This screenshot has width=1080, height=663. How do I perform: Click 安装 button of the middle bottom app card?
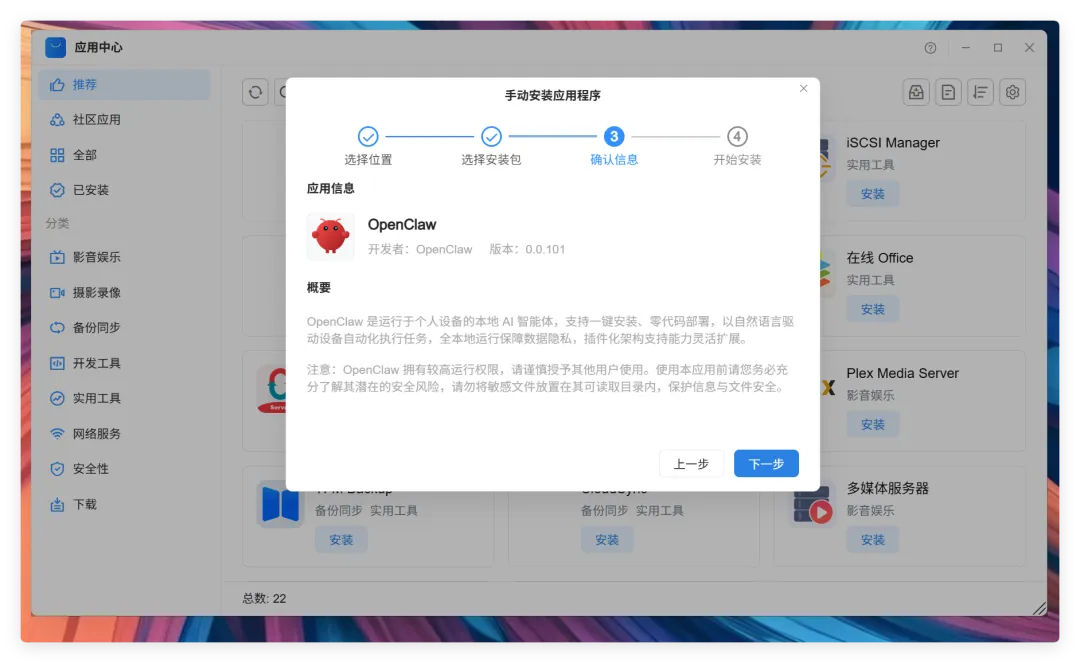(607, 540)
